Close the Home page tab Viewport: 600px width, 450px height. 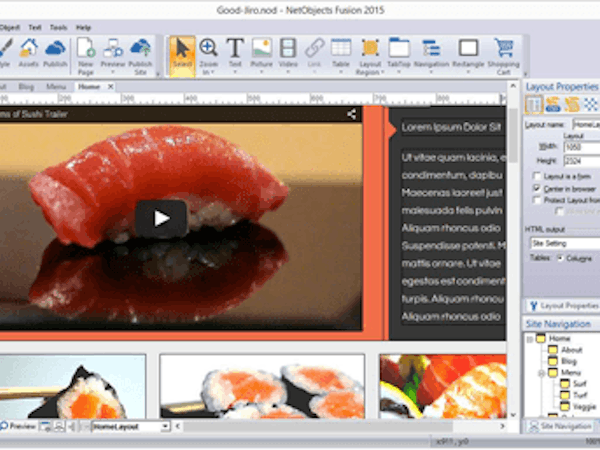coord(110,87)
